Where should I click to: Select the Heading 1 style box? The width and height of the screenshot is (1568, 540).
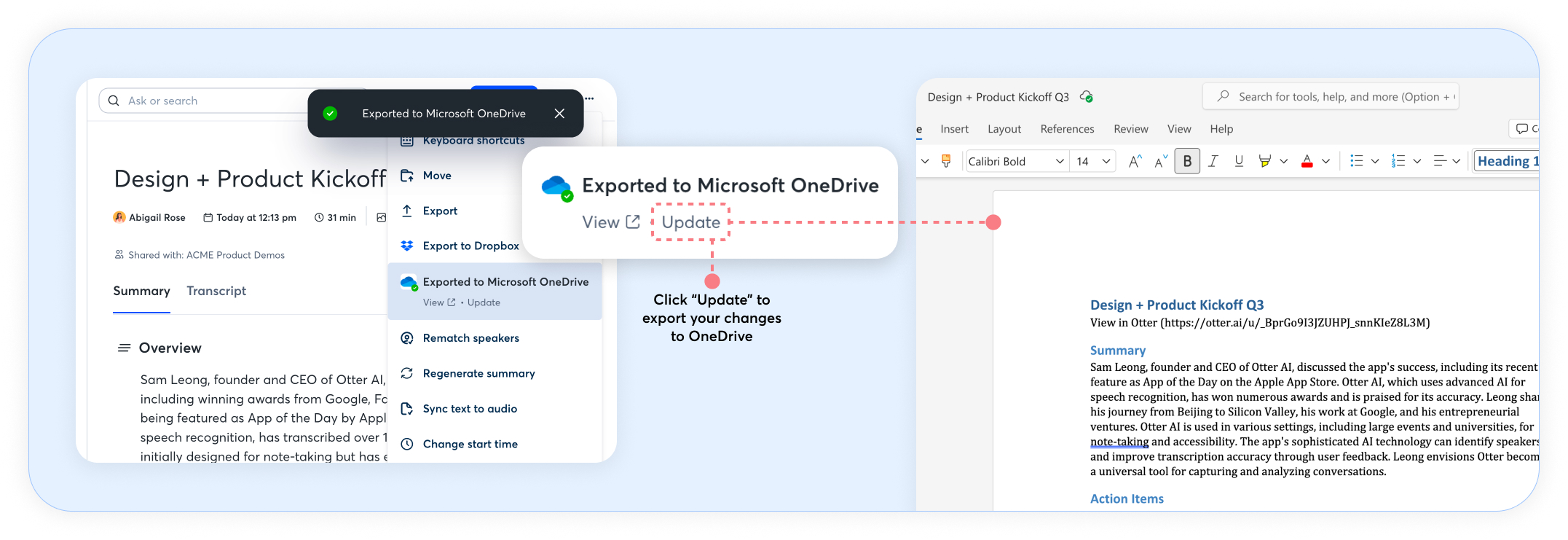[x=1506, y=161]
